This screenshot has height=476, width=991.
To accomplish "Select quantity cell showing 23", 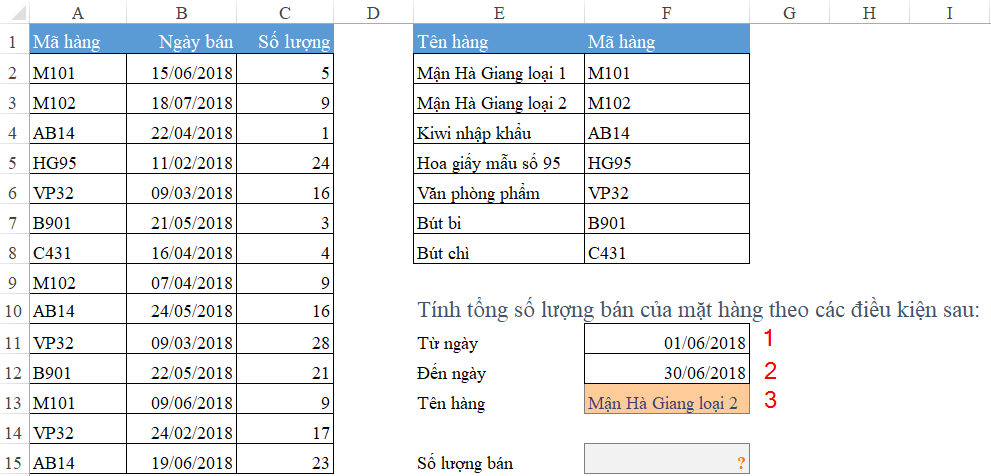I will 285,460.
